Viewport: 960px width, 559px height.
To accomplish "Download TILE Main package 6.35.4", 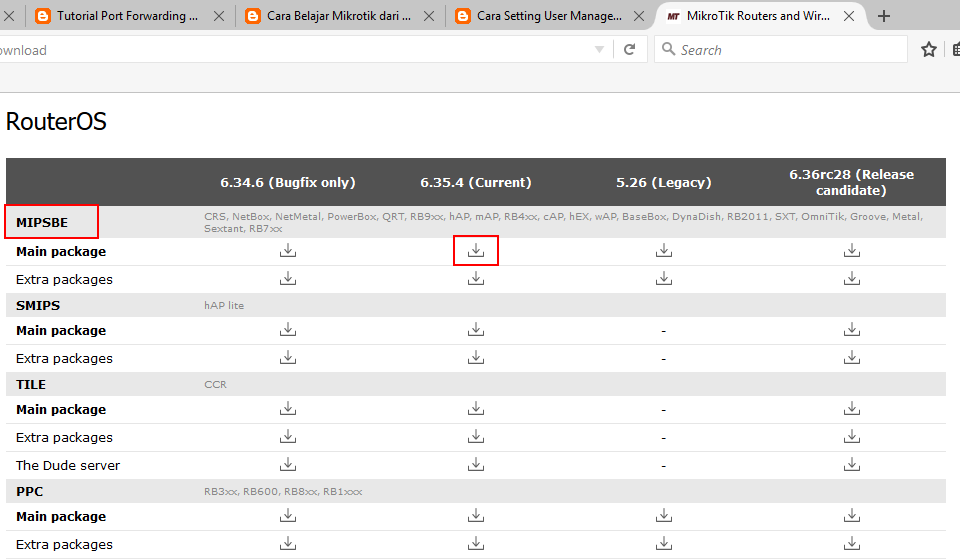I will click(476, 408).
